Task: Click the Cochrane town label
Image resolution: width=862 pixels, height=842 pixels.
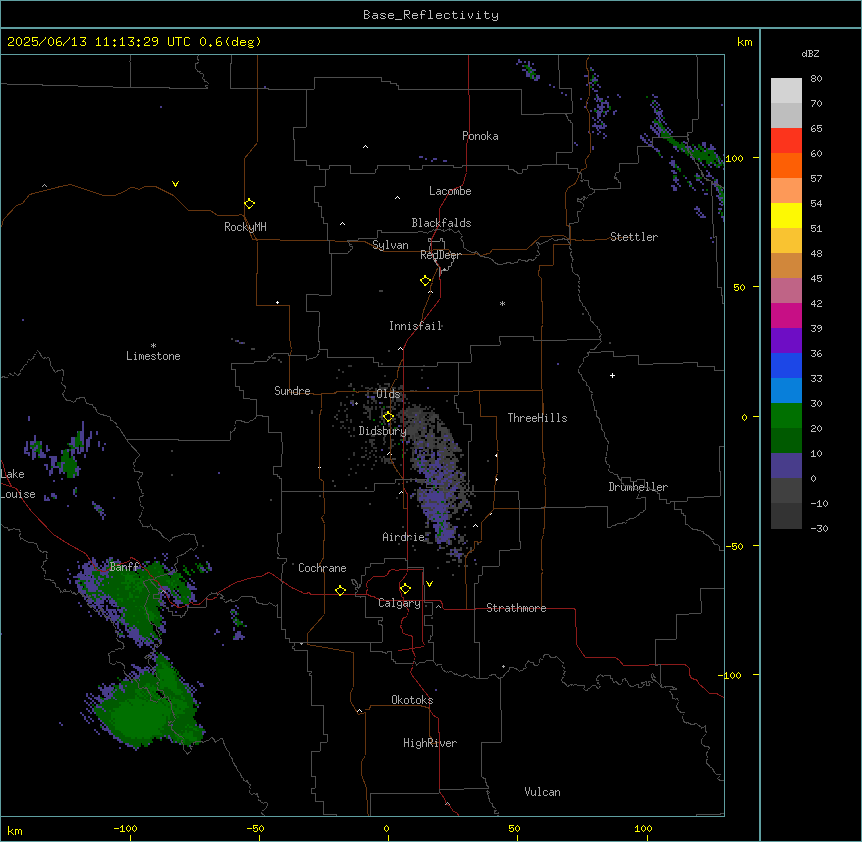Action: pyautogui.click(x=322, y=568)
